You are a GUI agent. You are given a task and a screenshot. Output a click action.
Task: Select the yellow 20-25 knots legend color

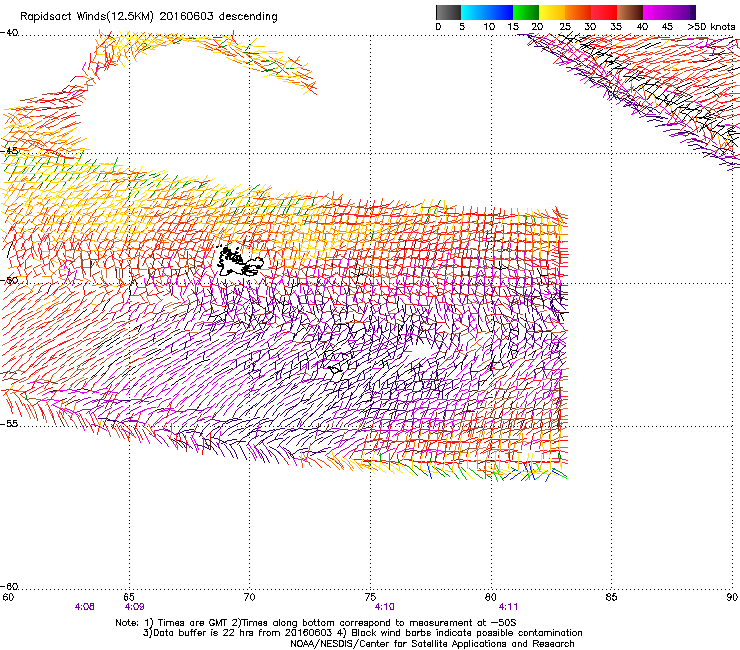[x=552, y=12]
